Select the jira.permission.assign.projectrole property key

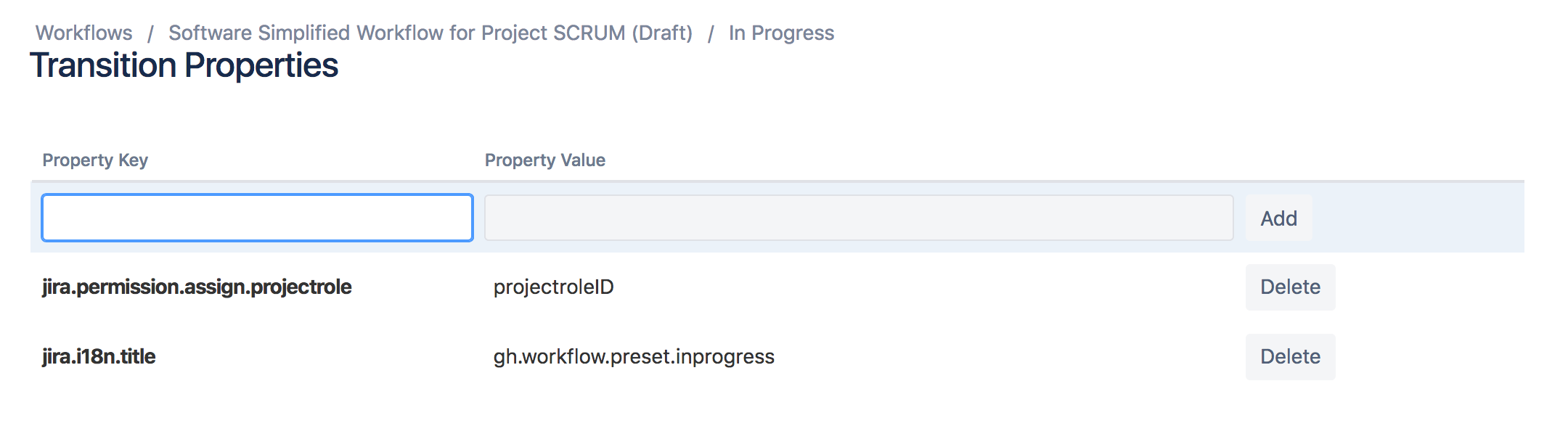[x=197, y=287]
